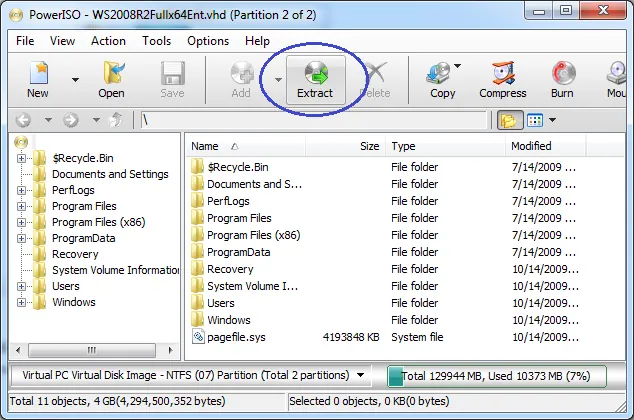Select Program Files (x86) folder icon in list

(x=197, y=234)
